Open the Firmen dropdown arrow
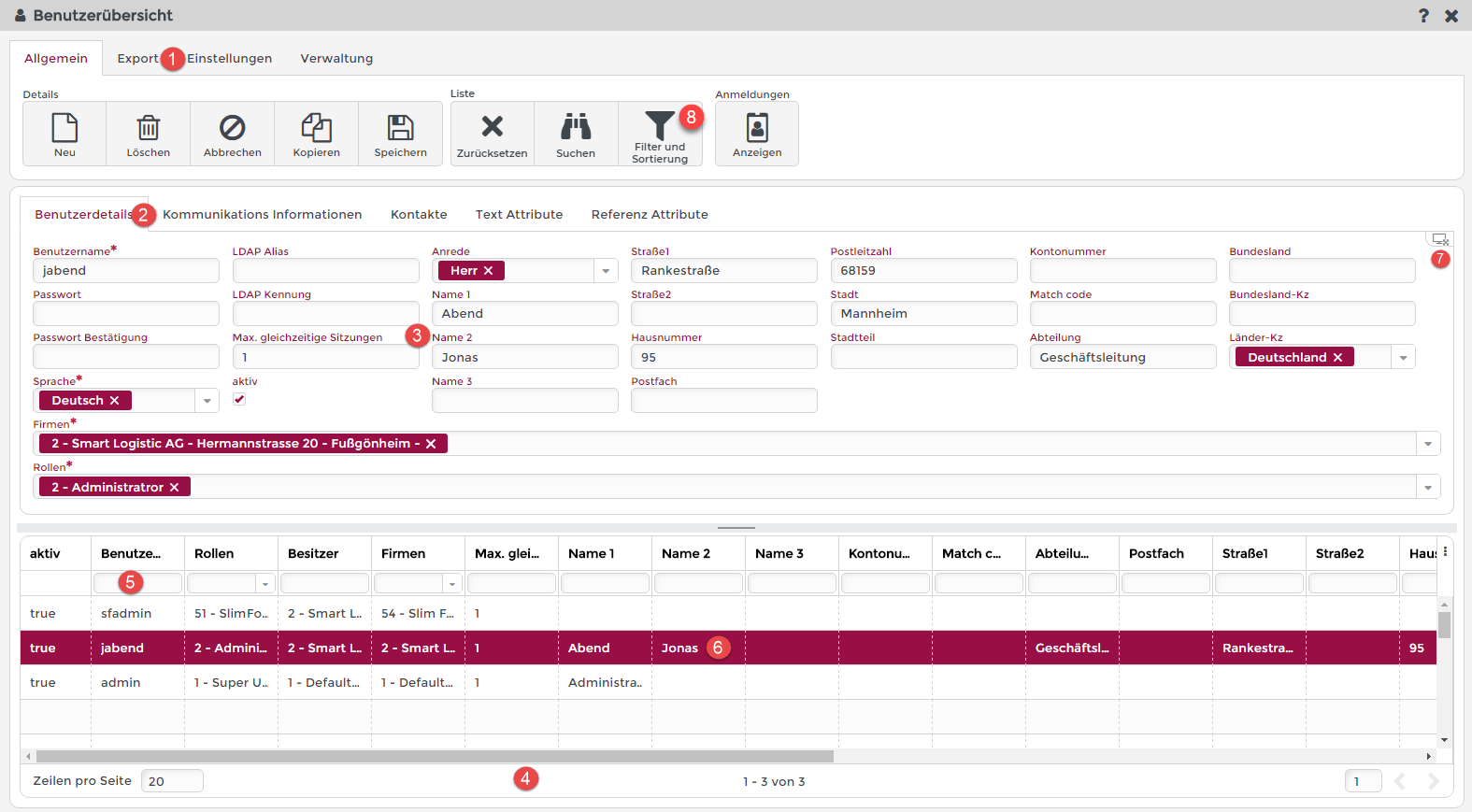The height and width of the screenshot is (812, 1472). click(1428, 444)
